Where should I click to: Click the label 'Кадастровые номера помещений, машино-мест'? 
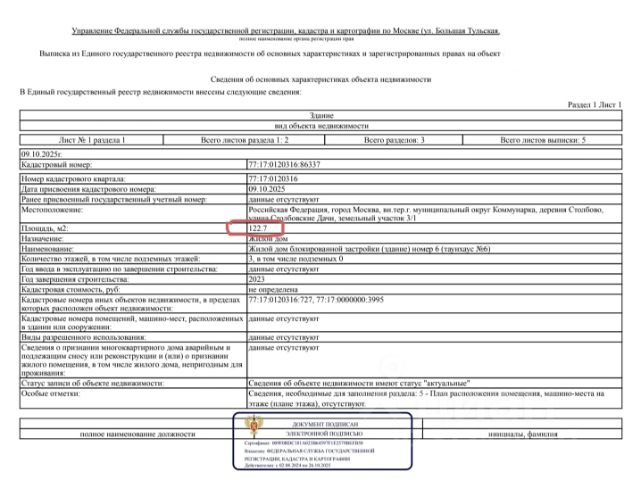point(132,323)
